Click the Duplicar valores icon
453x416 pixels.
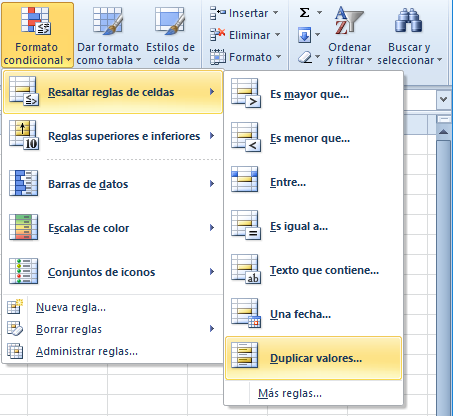pos(245,355)
